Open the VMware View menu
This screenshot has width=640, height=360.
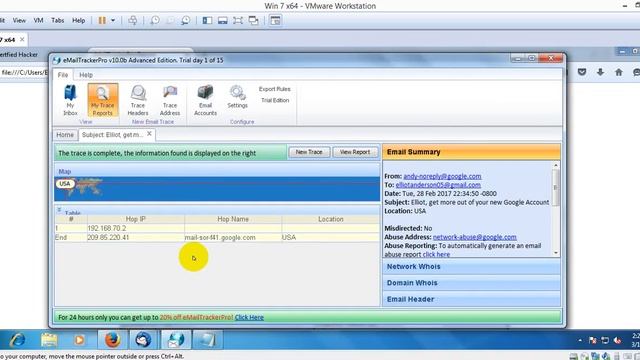coord(19,20)
